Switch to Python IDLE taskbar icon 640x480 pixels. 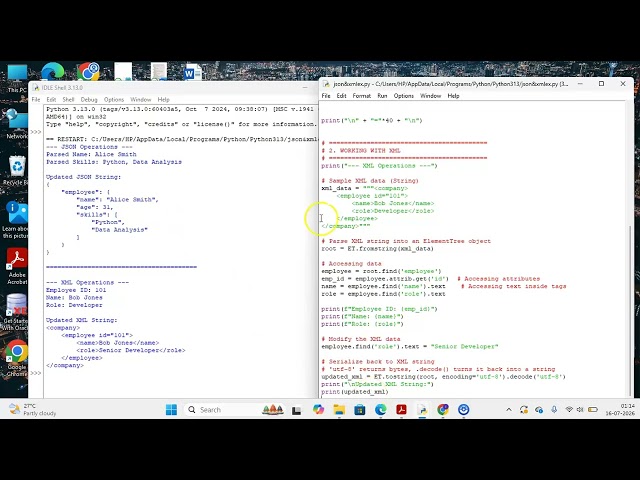click(x=422, y=409)
